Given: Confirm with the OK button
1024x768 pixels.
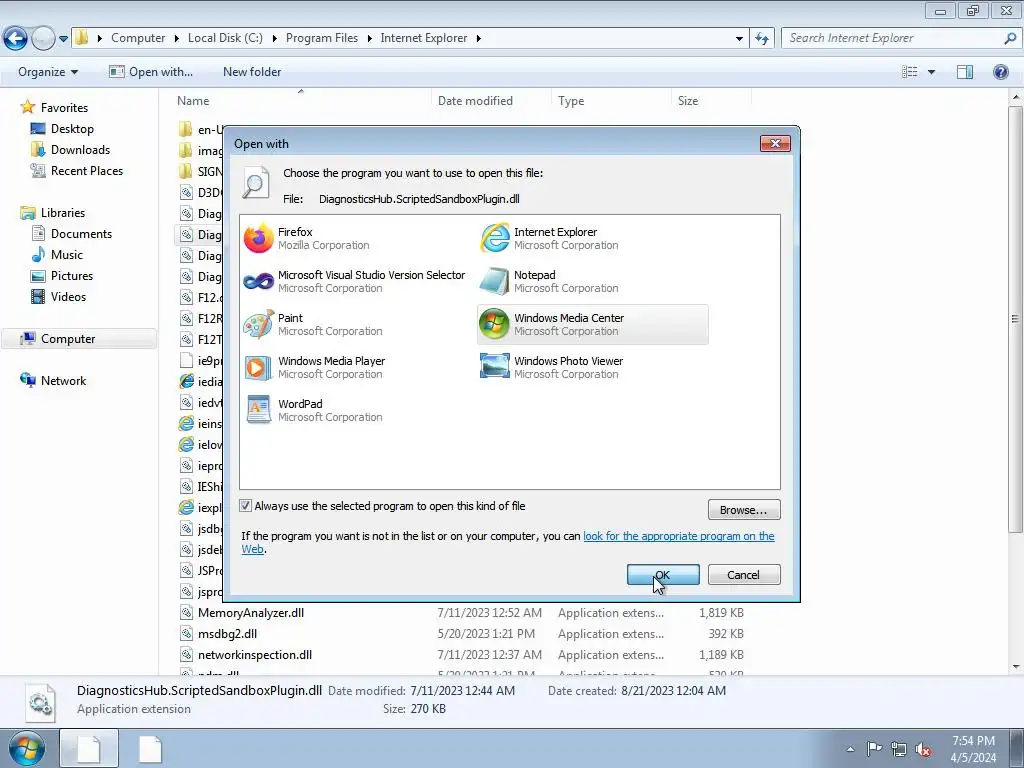Looking at the screenshot, I should tap(662, 575).
